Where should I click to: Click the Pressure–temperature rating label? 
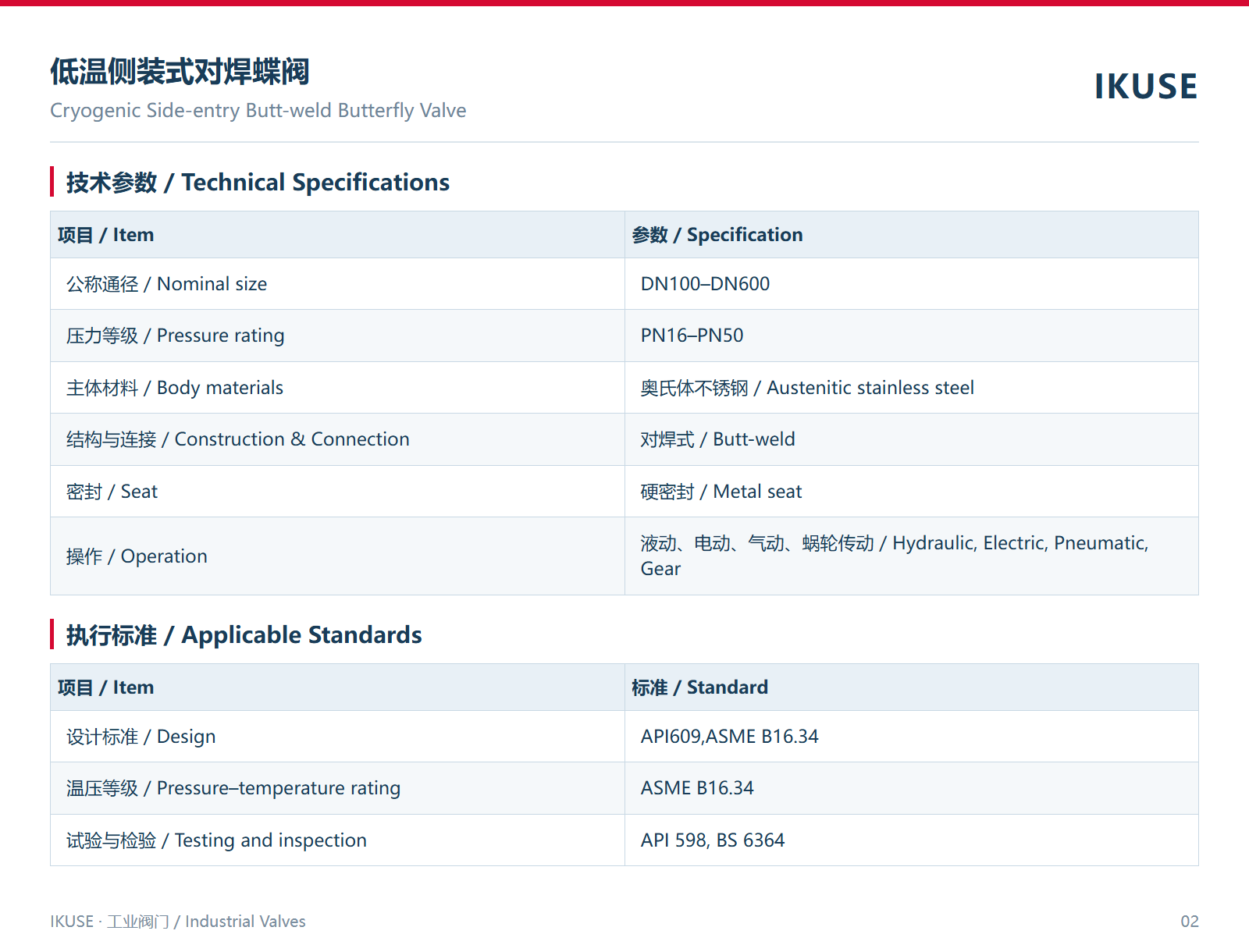pos(233,788)
